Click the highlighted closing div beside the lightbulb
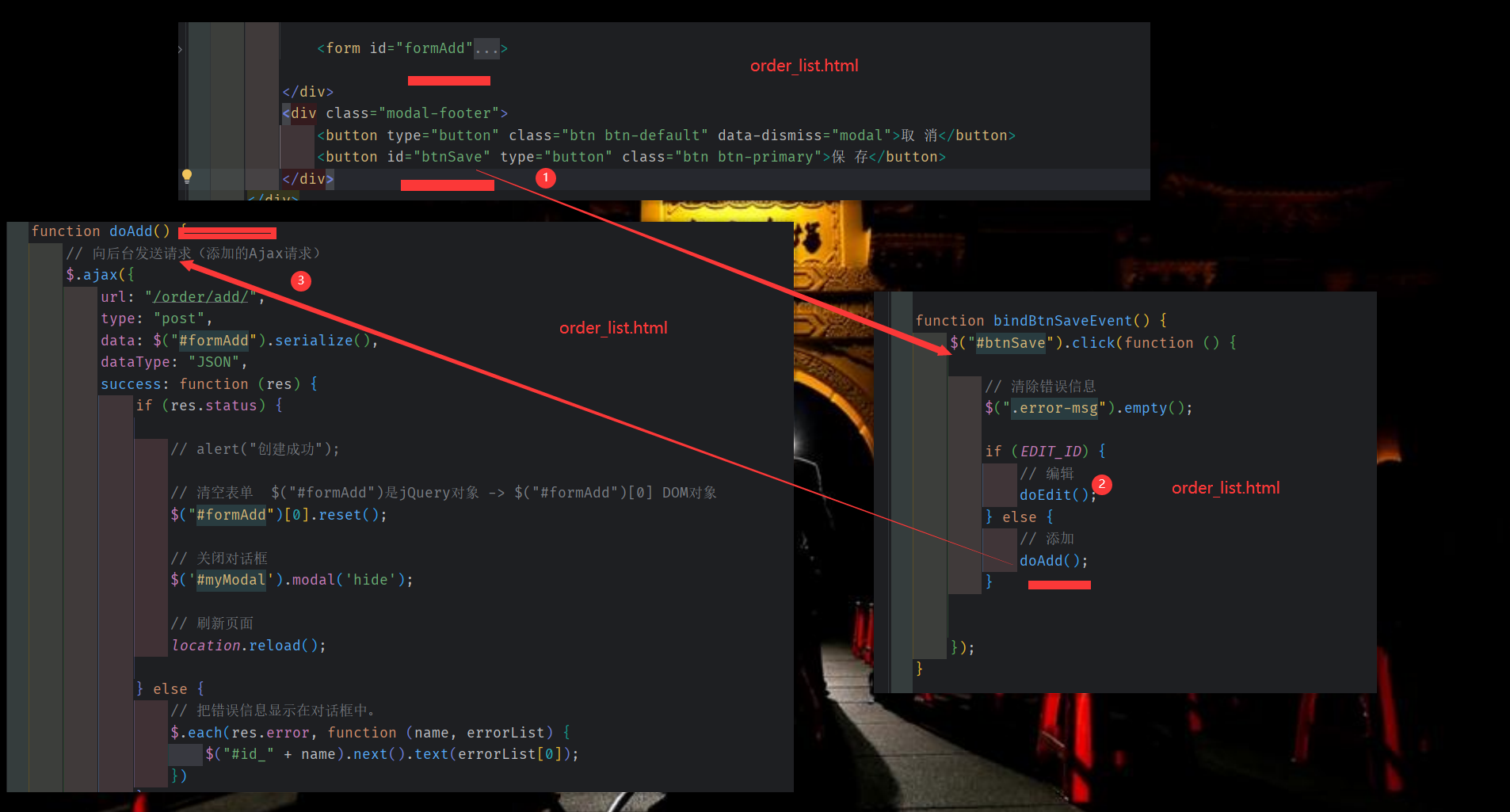 tap(308, 179)
